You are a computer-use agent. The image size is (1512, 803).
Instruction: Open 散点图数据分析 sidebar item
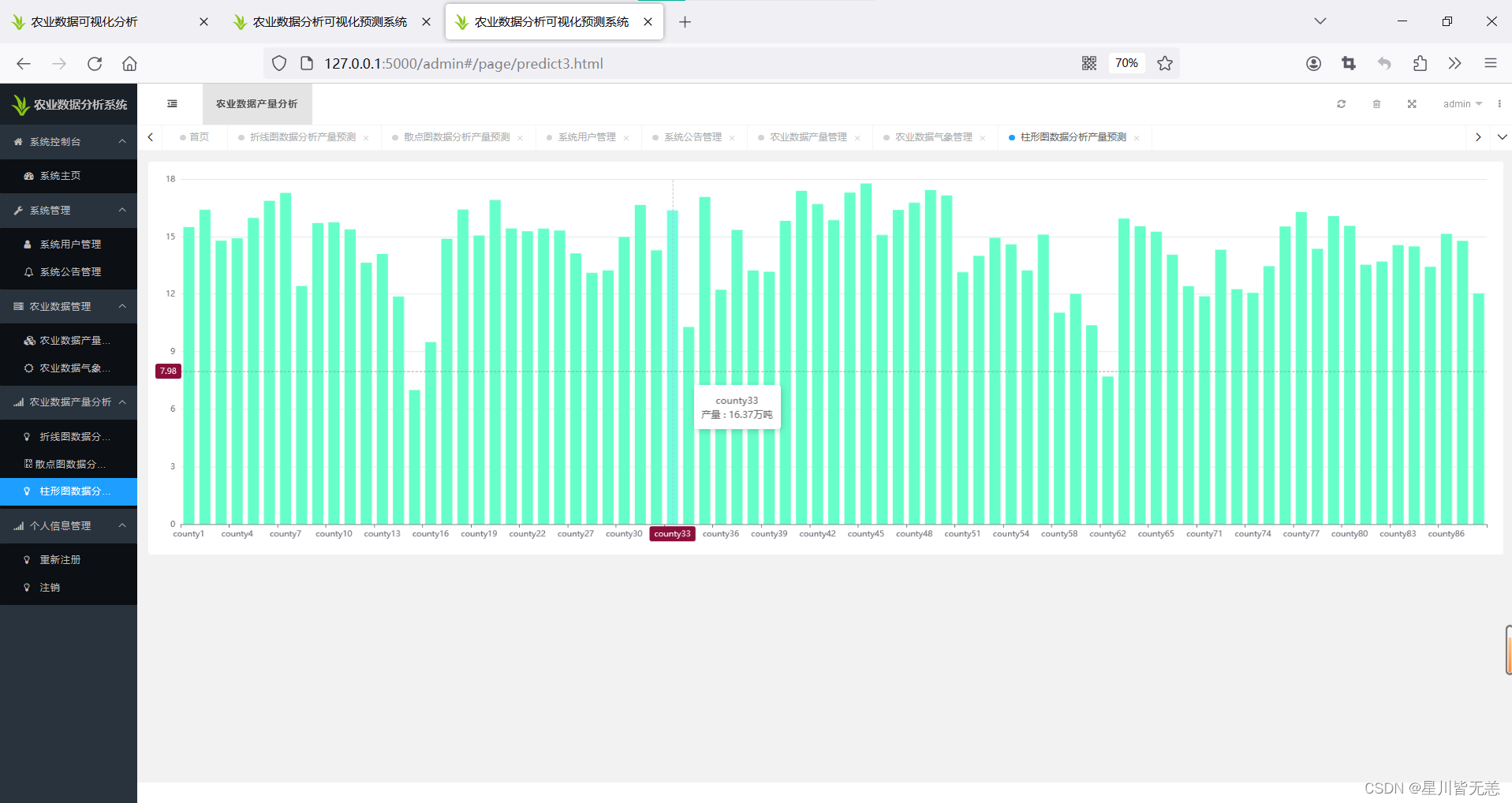(x=69, y=464)
